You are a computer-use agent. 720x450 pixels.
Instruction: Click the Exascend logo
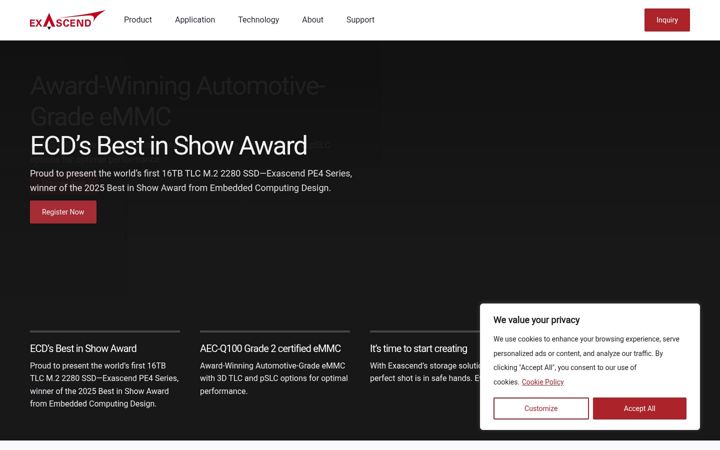(x=67, y=20)
